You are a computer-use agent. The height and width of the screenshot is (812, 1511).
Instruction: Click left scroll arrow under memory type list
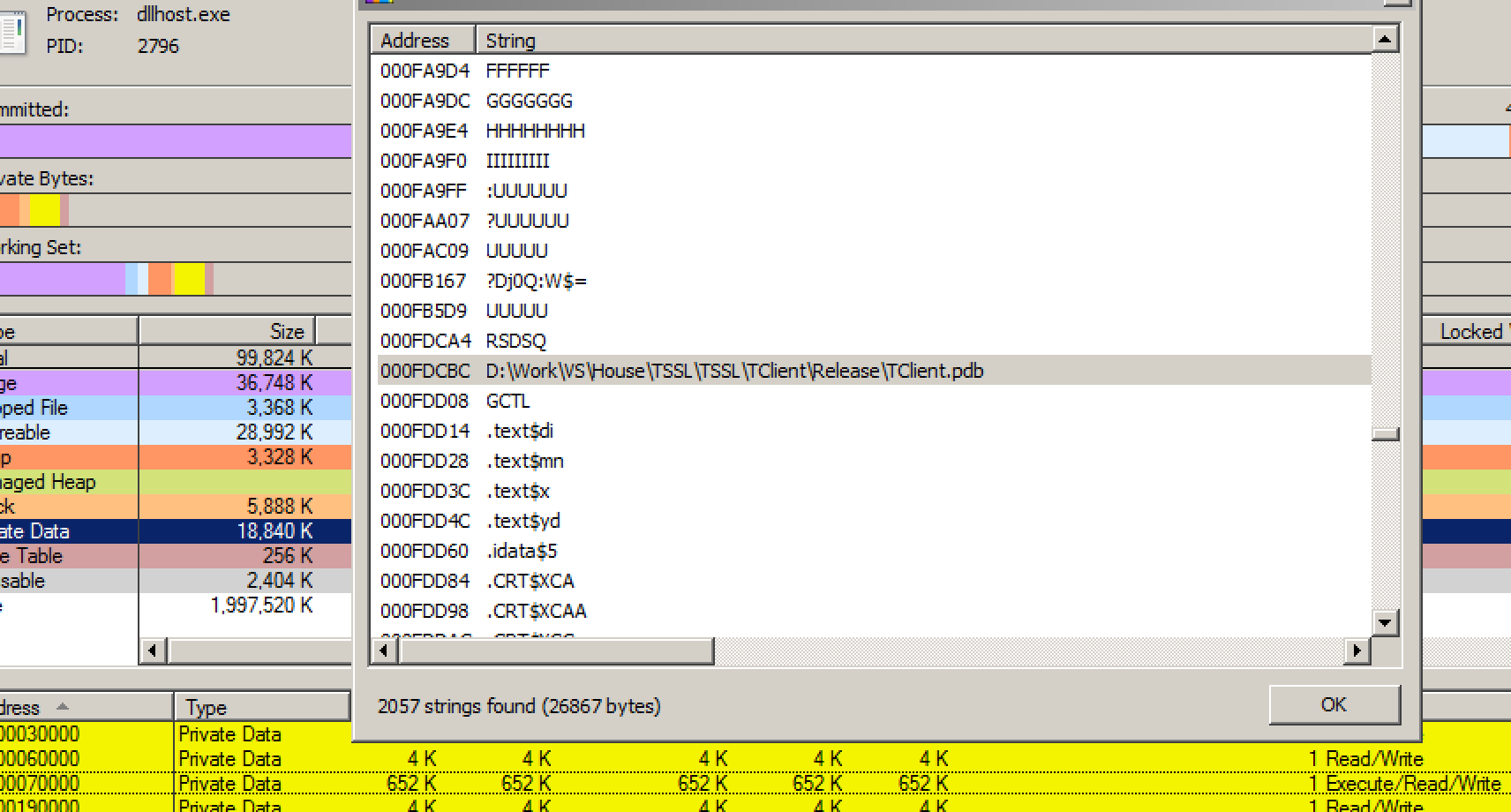click(x=153, y=650)
